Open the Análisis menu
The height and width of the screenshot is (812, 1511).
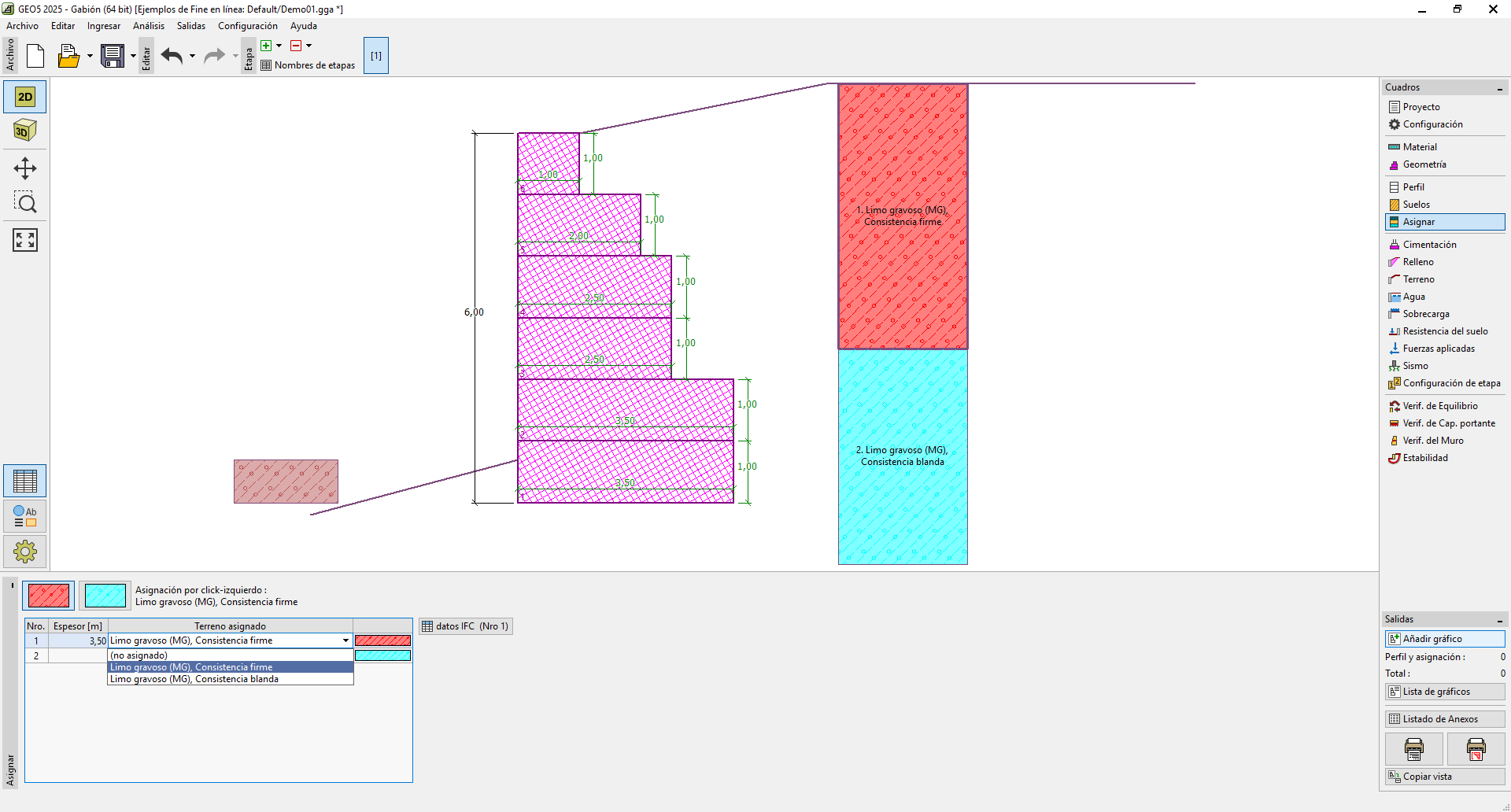click(149, 26)
